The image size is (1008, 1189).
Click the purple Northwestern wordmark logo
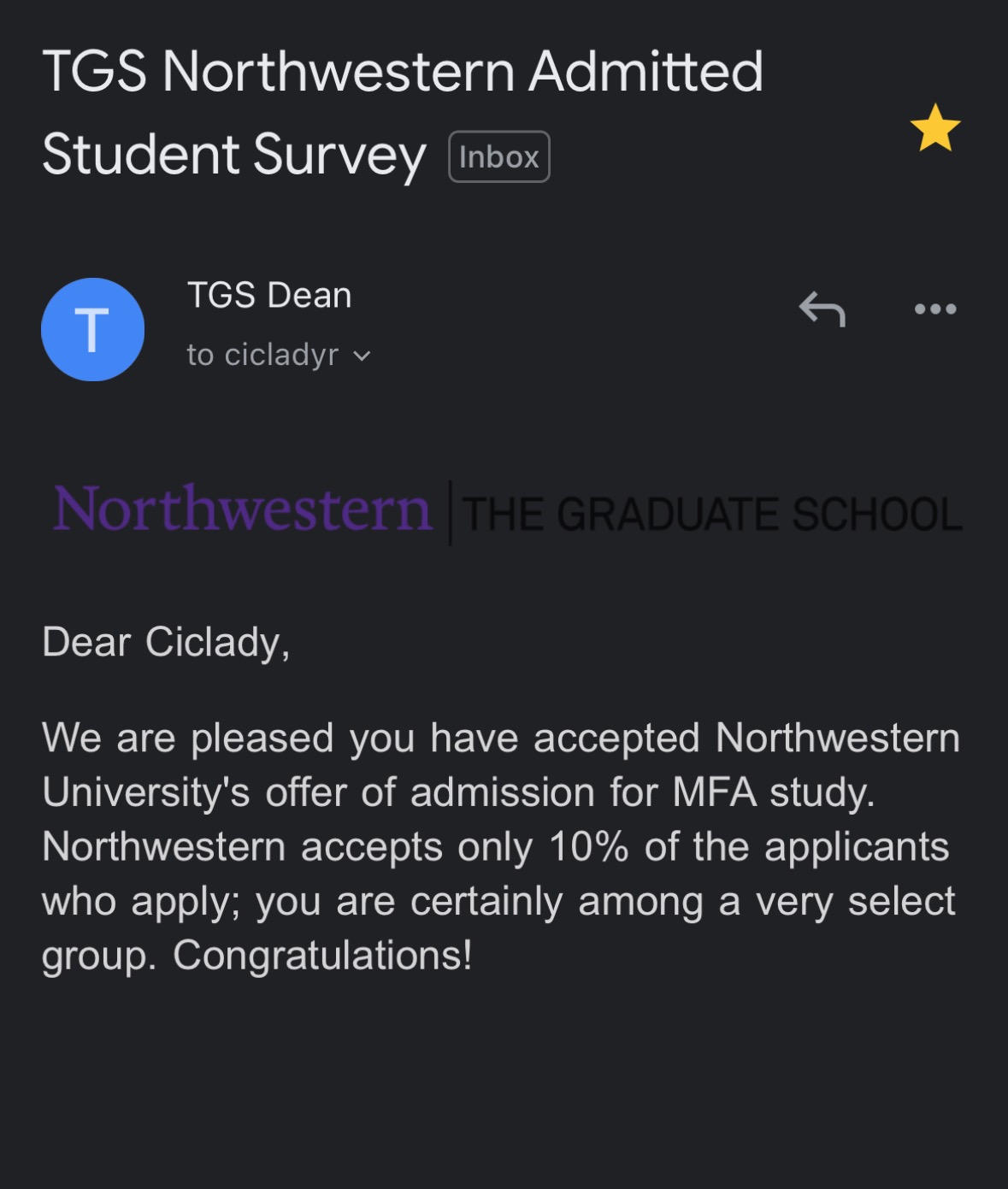pyautogui.click(x=242, y=509)
